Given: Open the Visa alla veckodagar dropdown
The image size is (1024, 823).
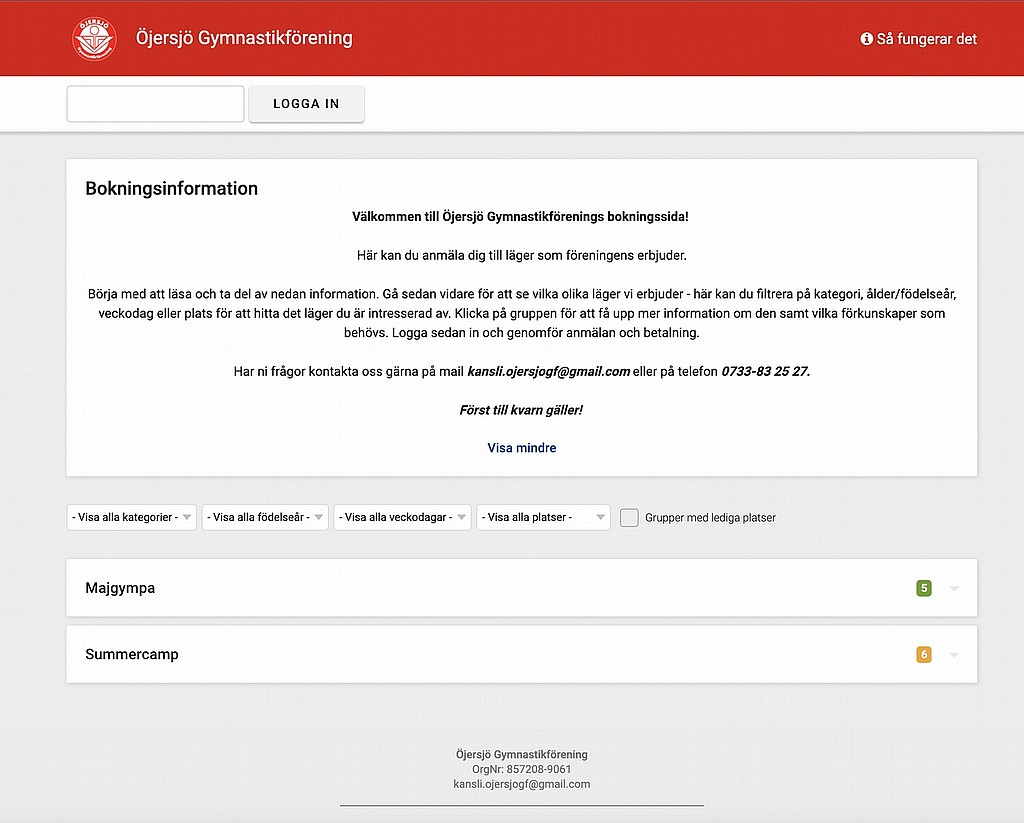Looking at the screenshot, I should click(x=402, y=517).
